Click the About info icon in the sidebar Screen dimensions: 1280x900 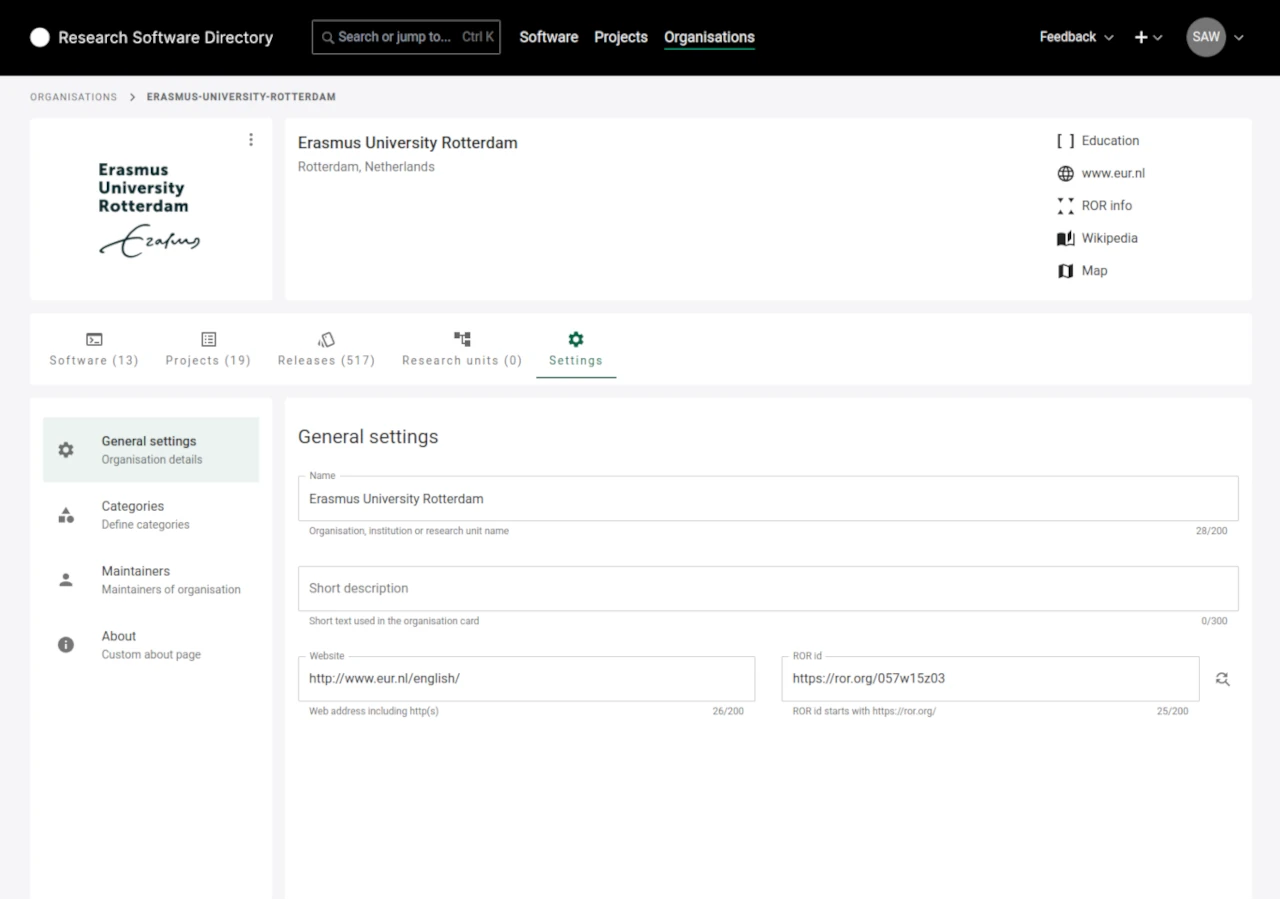65,644
